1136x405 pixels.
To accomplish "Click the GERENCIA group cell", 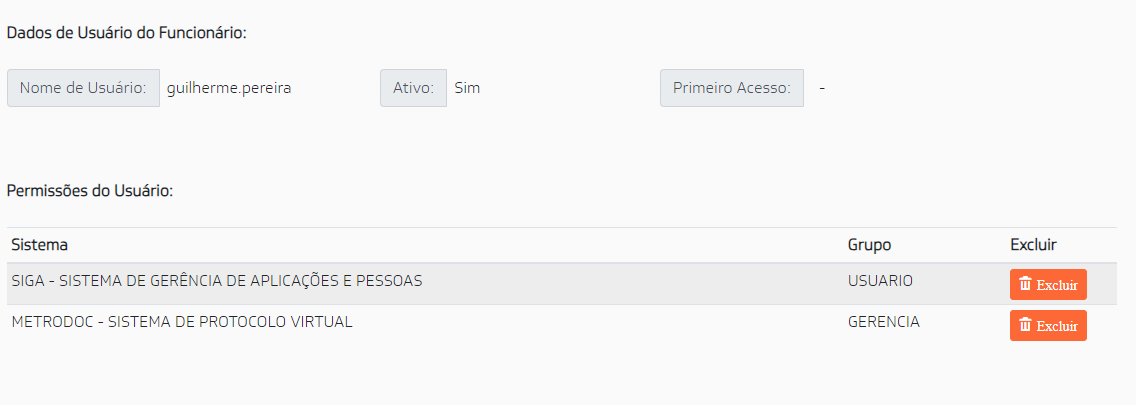I will coord(884,322).
